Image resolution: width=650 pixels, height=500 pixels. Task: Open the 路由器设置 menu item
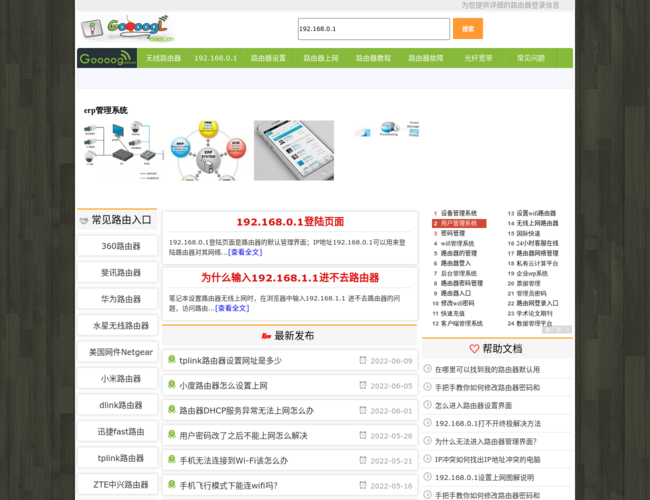[268, 58]
